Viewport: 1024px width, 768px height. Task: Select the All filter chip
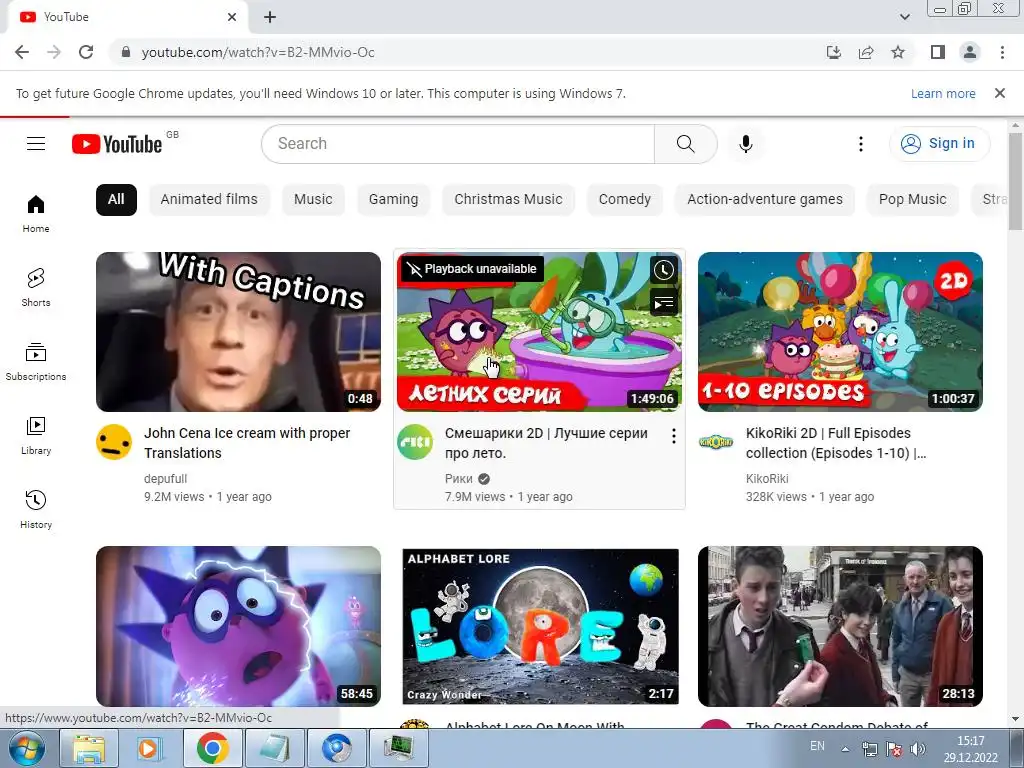click(116, 199)
